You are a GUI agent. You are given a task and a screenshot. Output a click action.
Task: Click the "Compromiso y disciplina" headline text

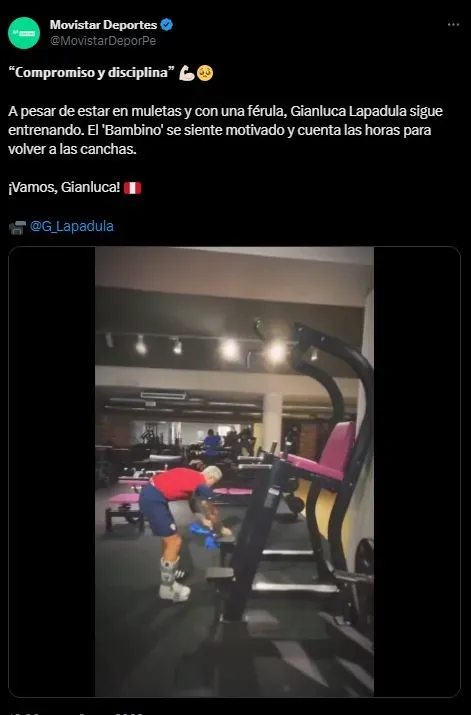click(92, 73)
